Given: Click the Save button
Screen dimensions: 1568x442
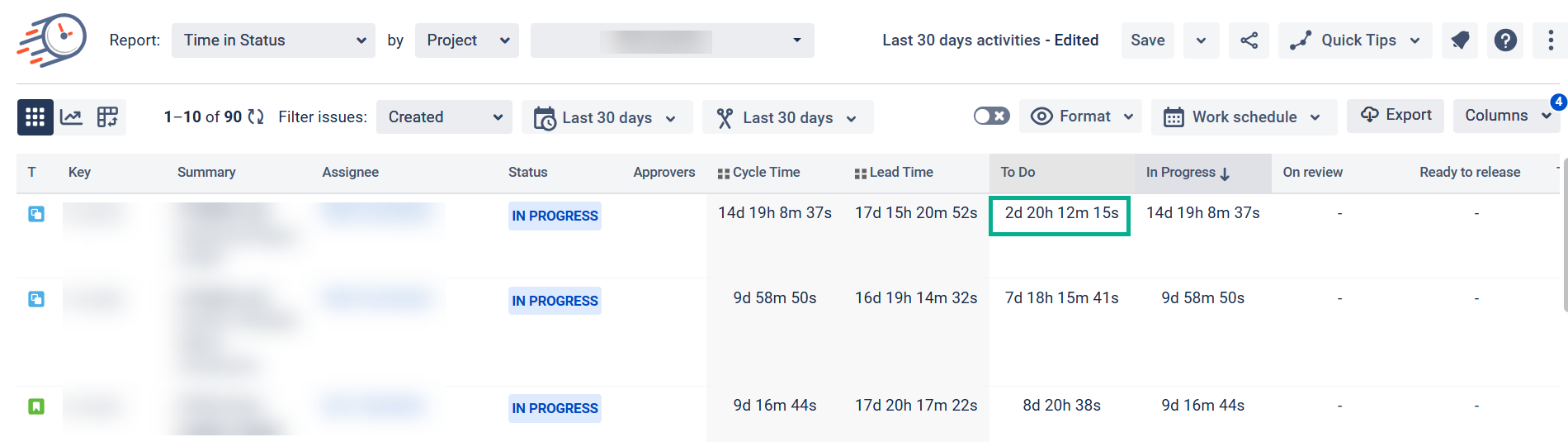Looking at the screenshot, I should tap(1147, 40).
